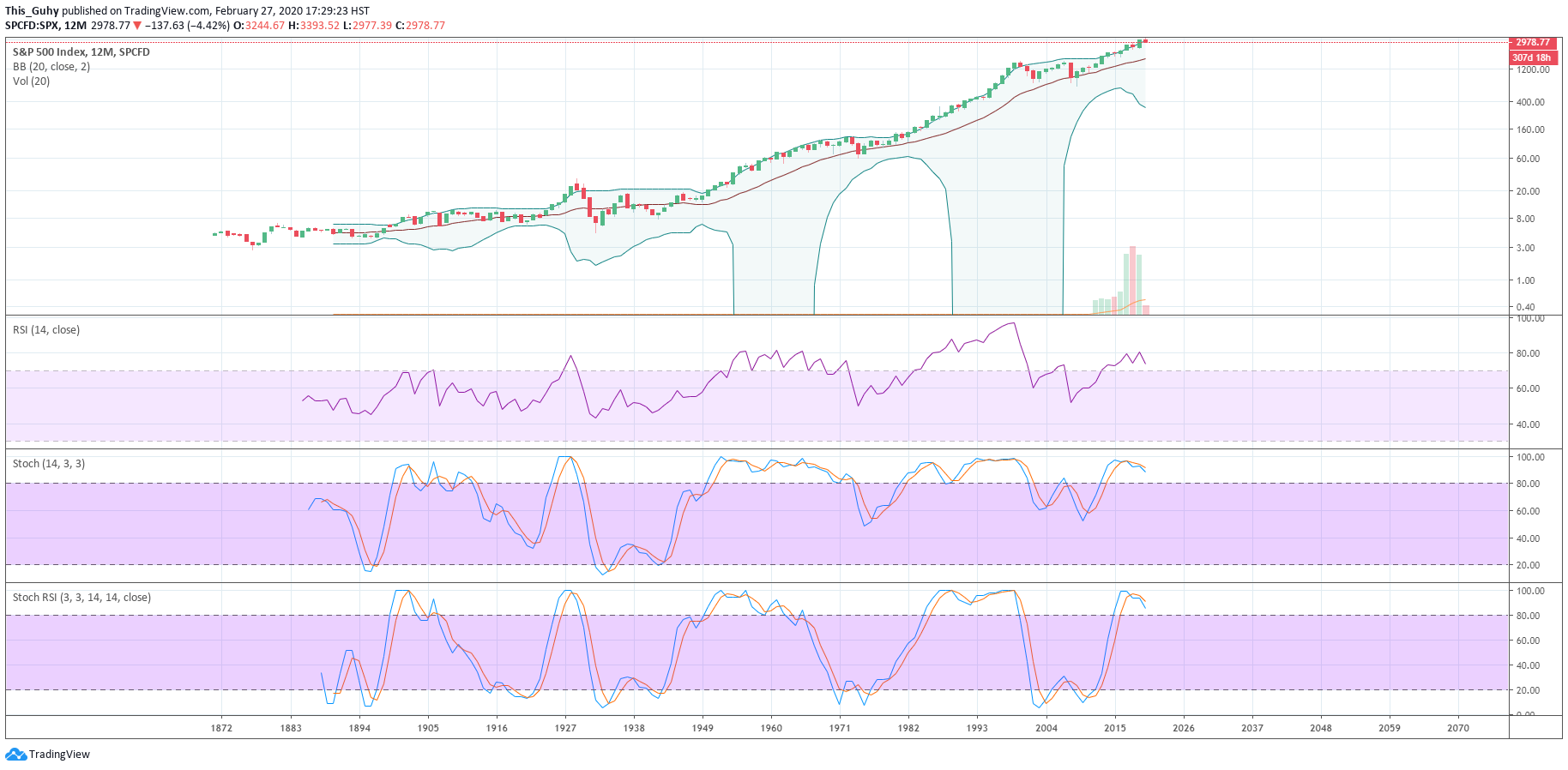Click the TradingView cloud logo icon
The height and width of the screenshot is (770, 1568).
pyautogui.click(x=15, y=755)
